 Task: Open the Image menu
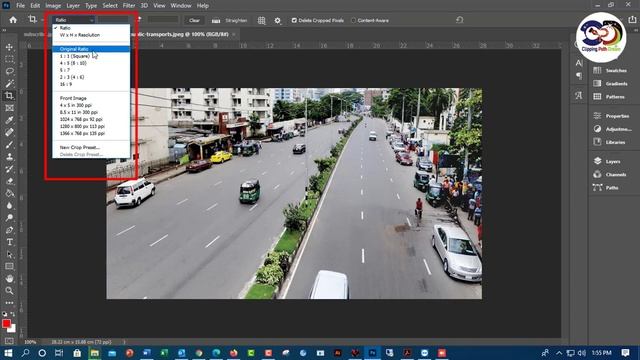(53, 6)
